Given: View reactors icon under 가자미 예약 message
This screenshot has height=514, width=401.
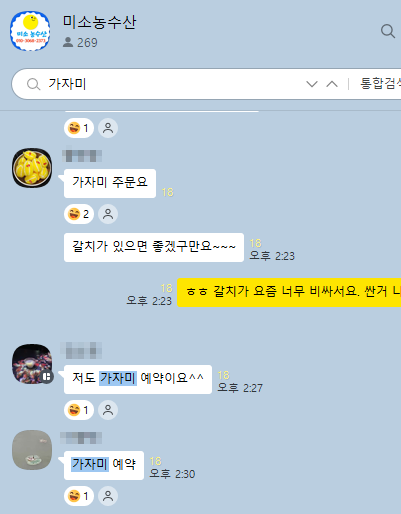Looking at the screenshot, I should 108,496.
